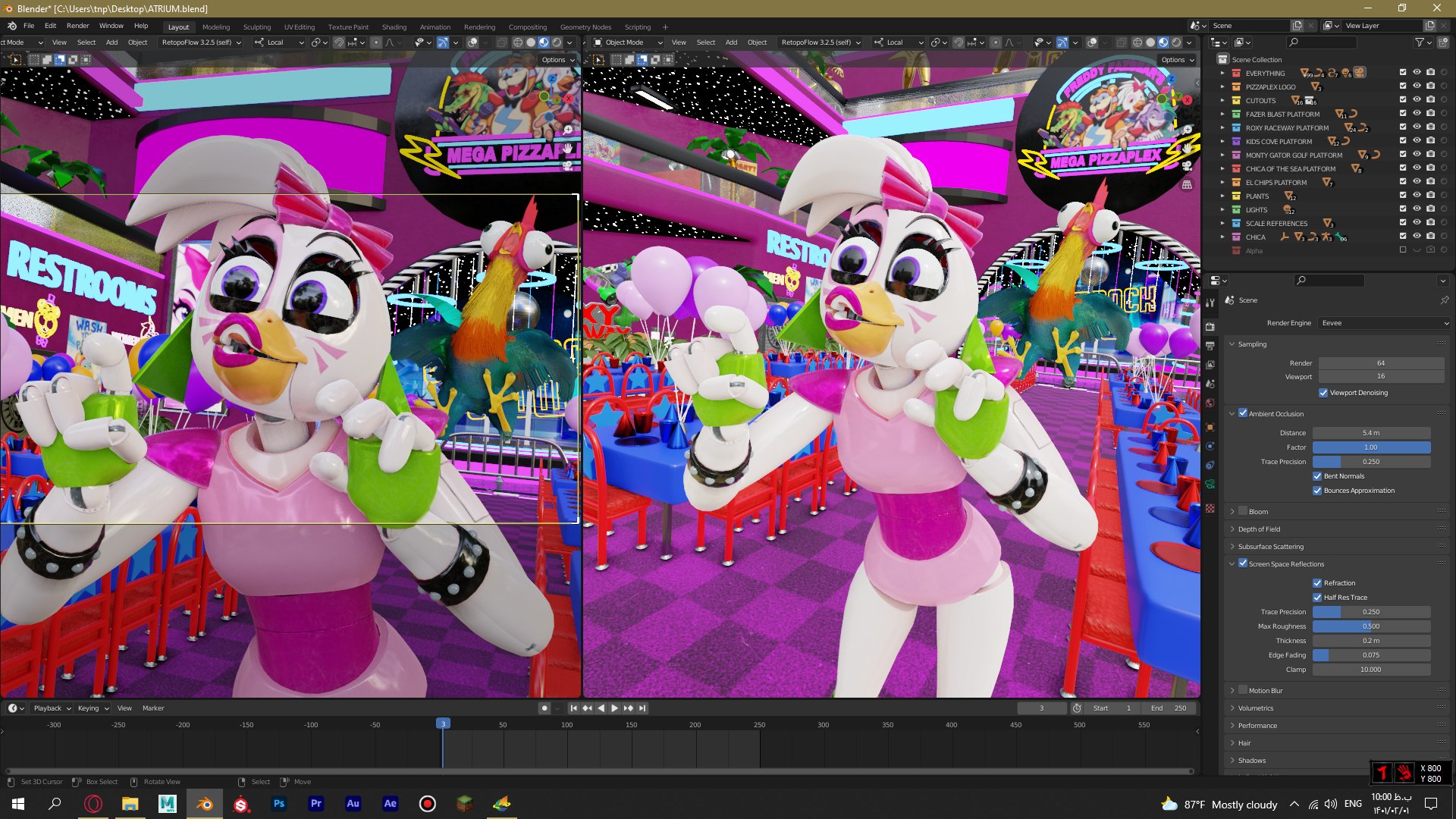This screenshot has width=1456, height=819.
Task: Open RetopoFlow 3.2.5 dropdown in left viewport
Action: click(x=201, y=42)
